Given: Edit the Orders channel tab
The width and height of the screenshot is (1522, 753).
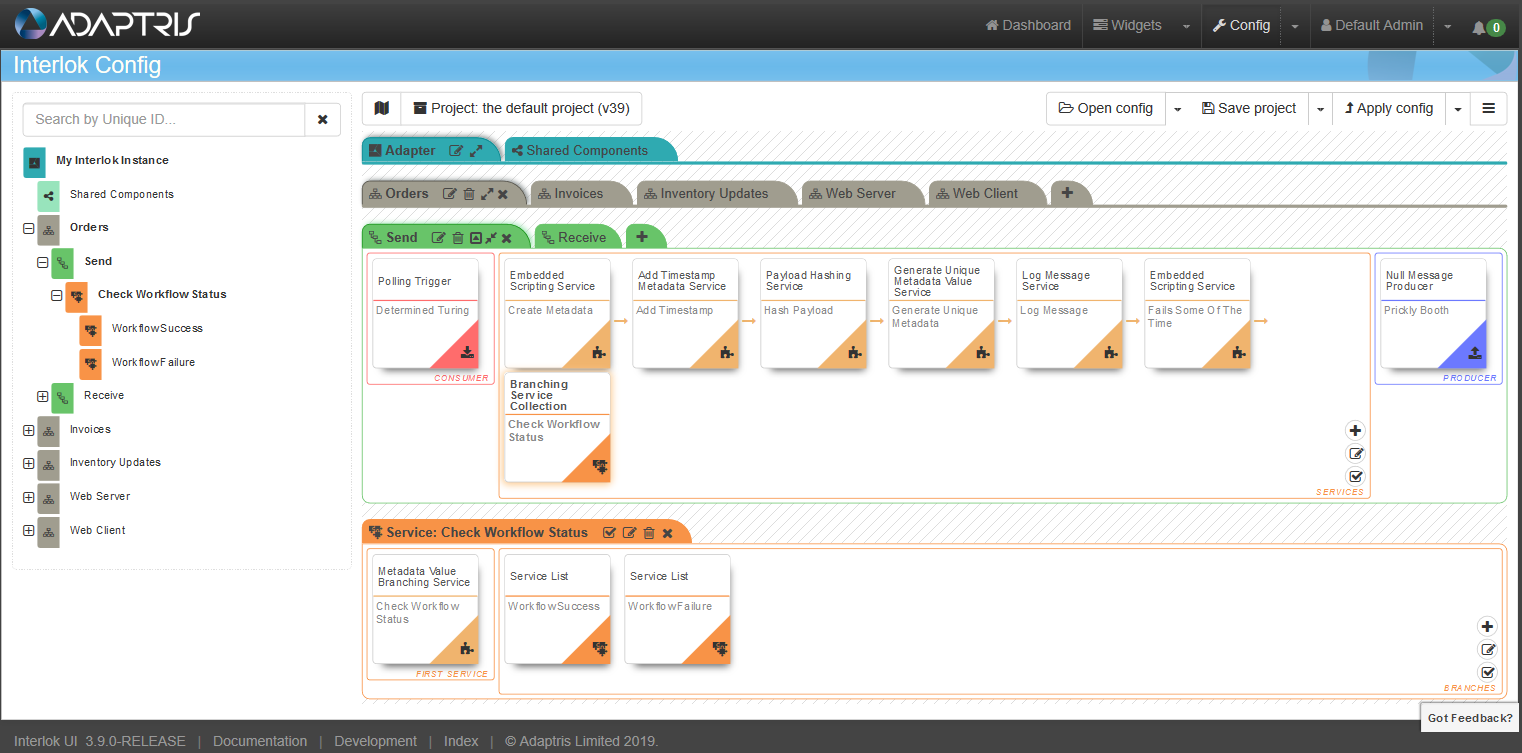Looking at the screenshot, I should (450, 194).
